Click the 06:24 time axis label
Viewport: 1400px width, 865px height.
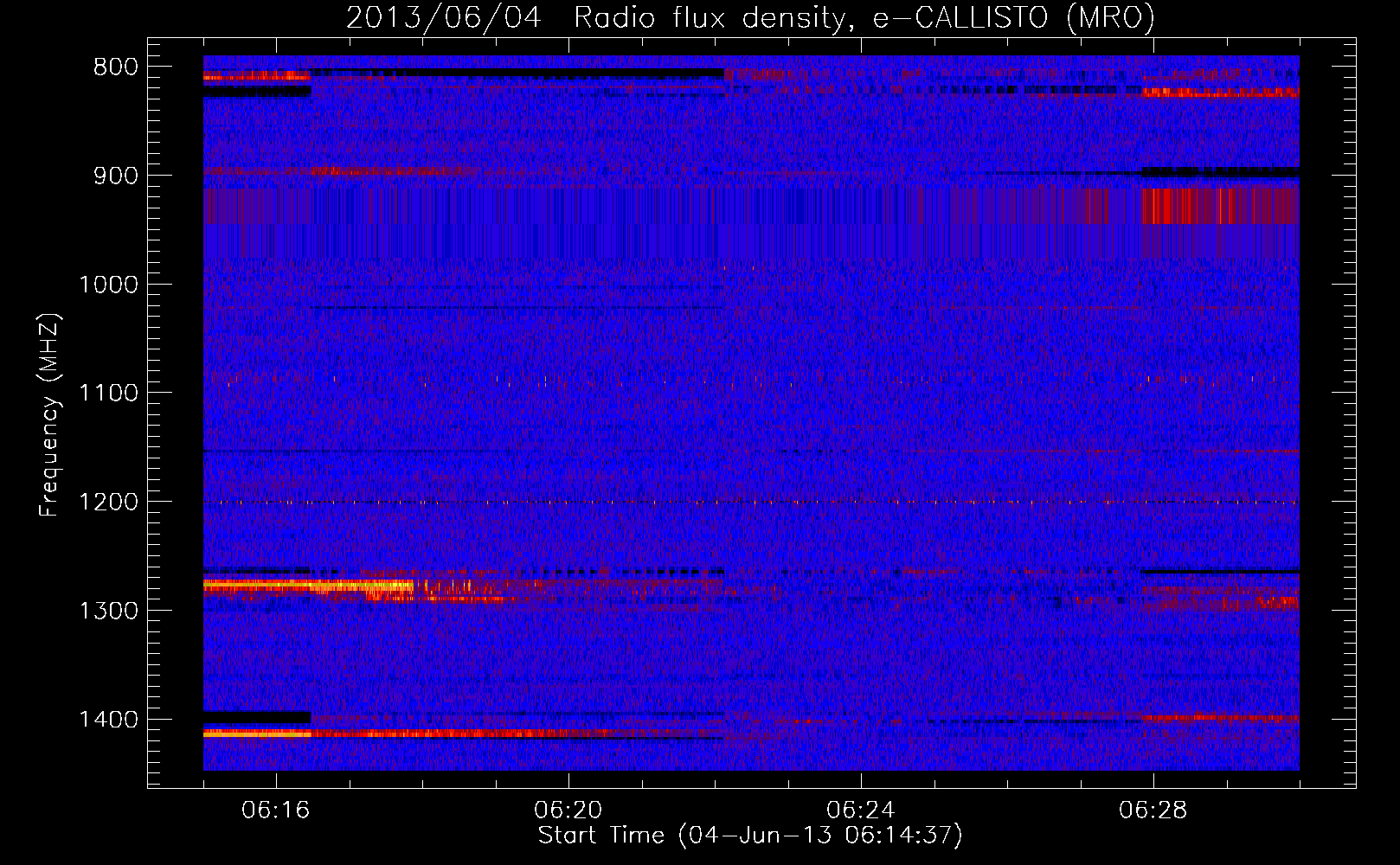click(x=861, y=811)
